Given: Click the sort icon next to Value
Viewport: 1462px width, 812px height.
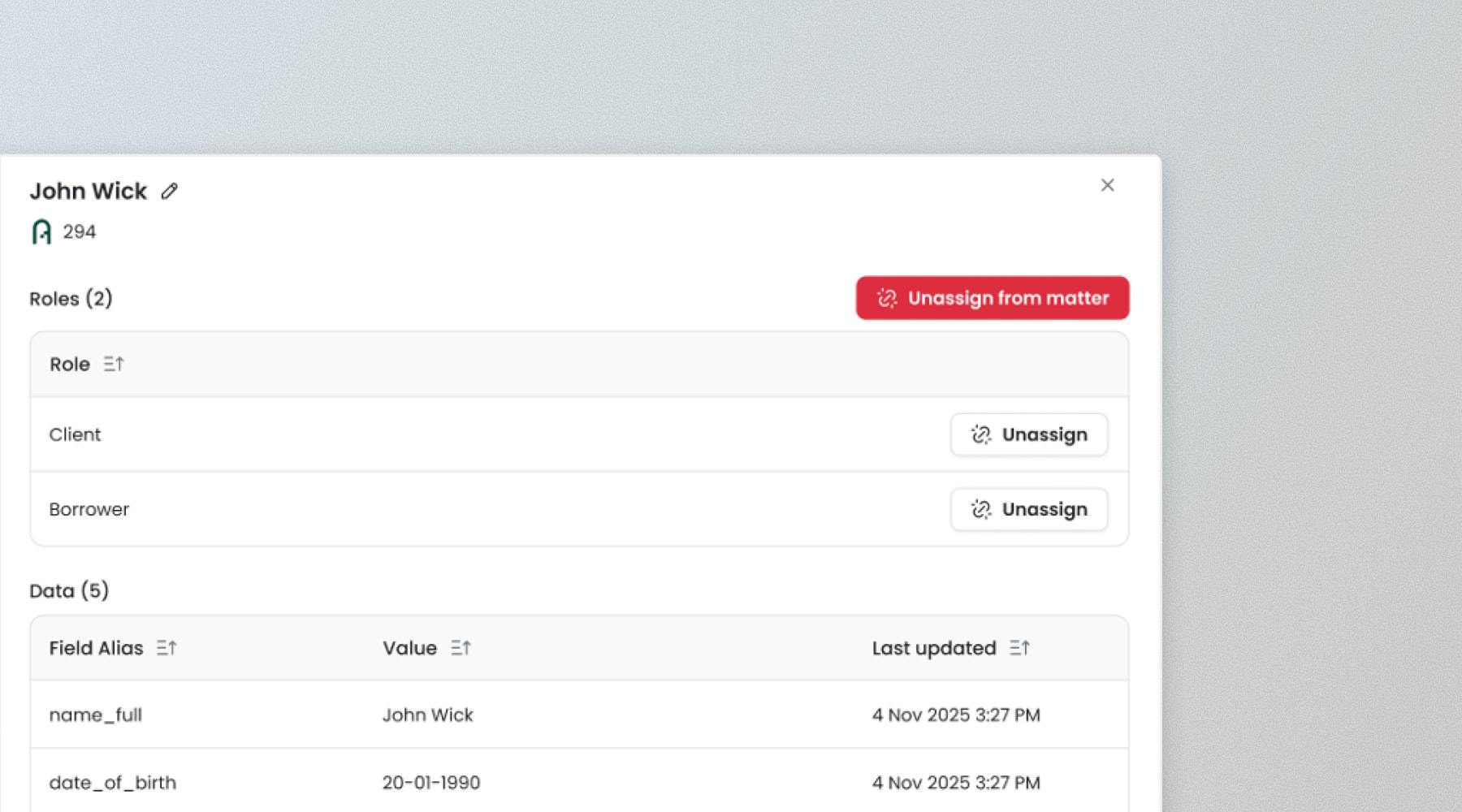Looking at the screenshot, I should (x=461, y=648).
